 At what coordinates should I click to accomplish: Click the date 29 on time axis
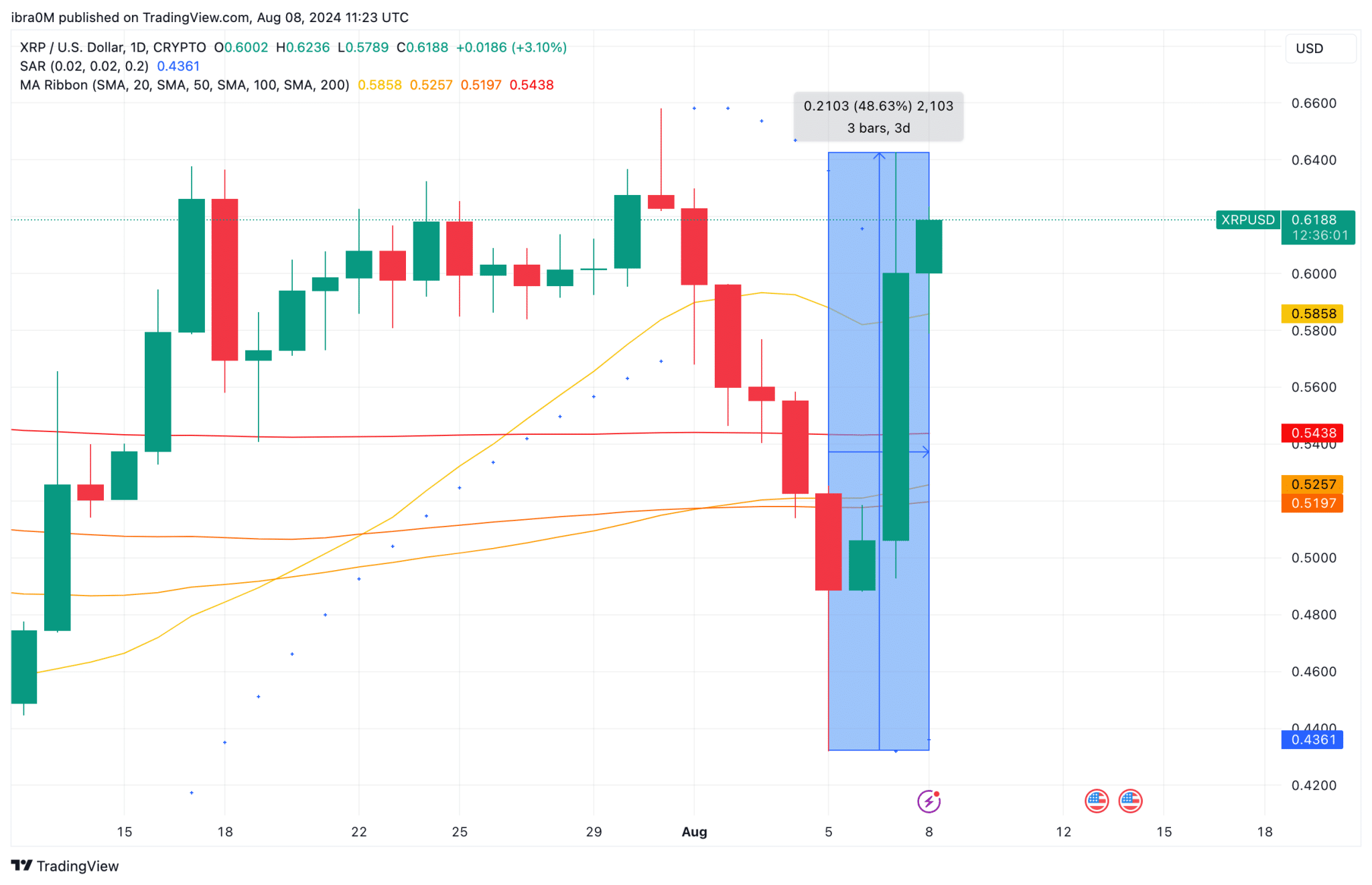[594, 831]
